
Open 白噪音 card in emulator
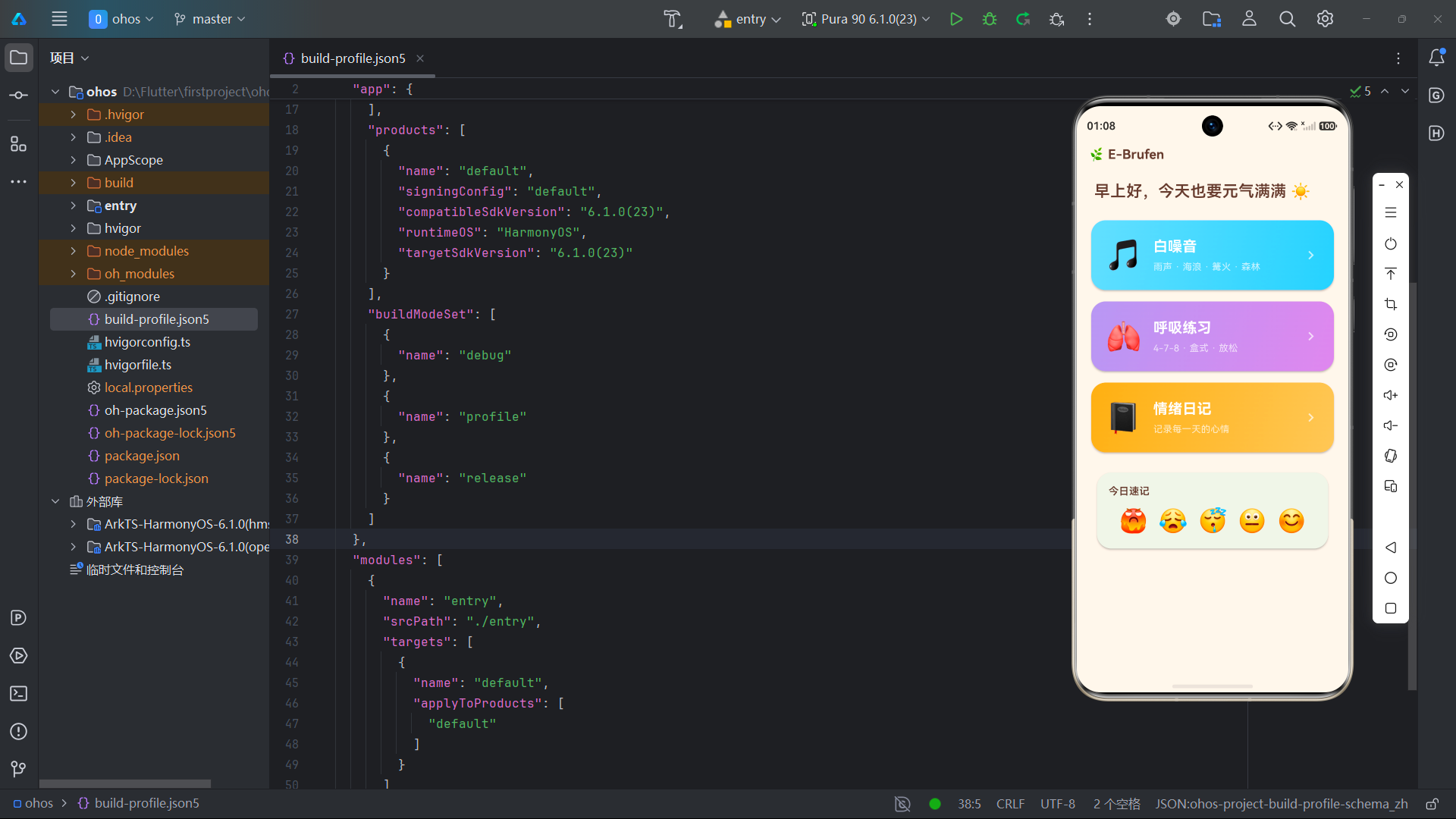(x=1212, y=256)
